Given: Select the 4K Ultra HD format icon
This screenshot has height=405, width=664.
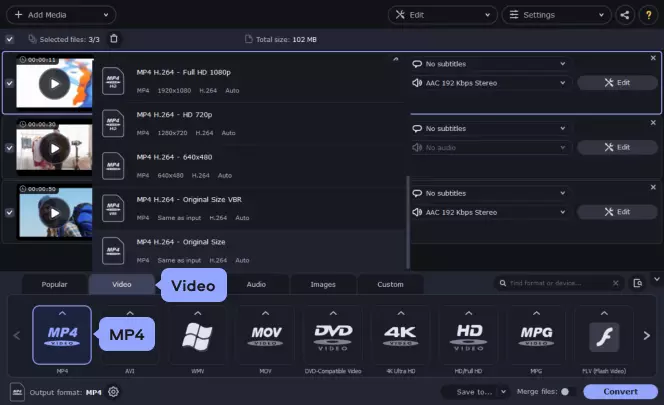Looking at the screenshot, I should point(401,335).
